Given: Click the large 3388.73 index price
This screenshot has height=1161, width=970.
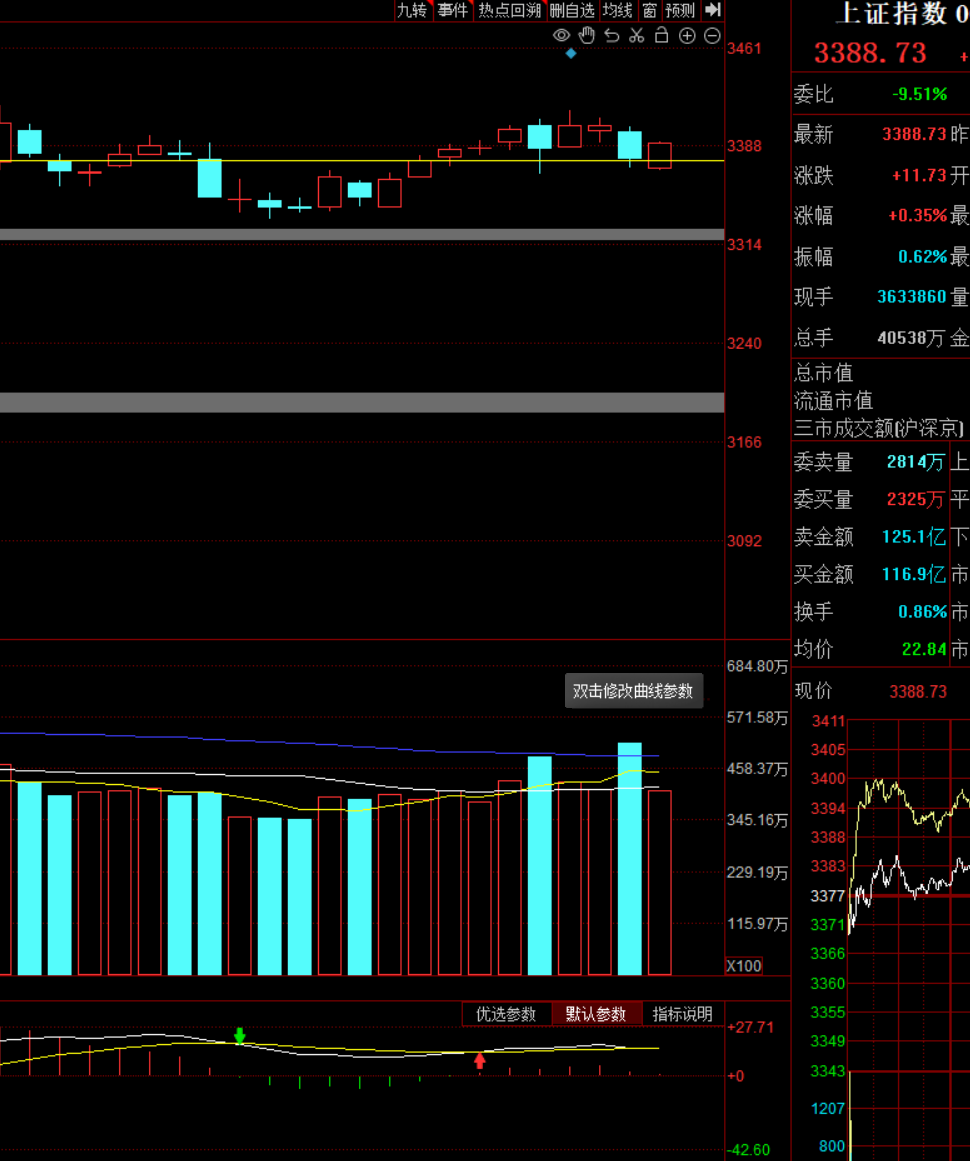Looking at the screenshot, I should 870,53.
